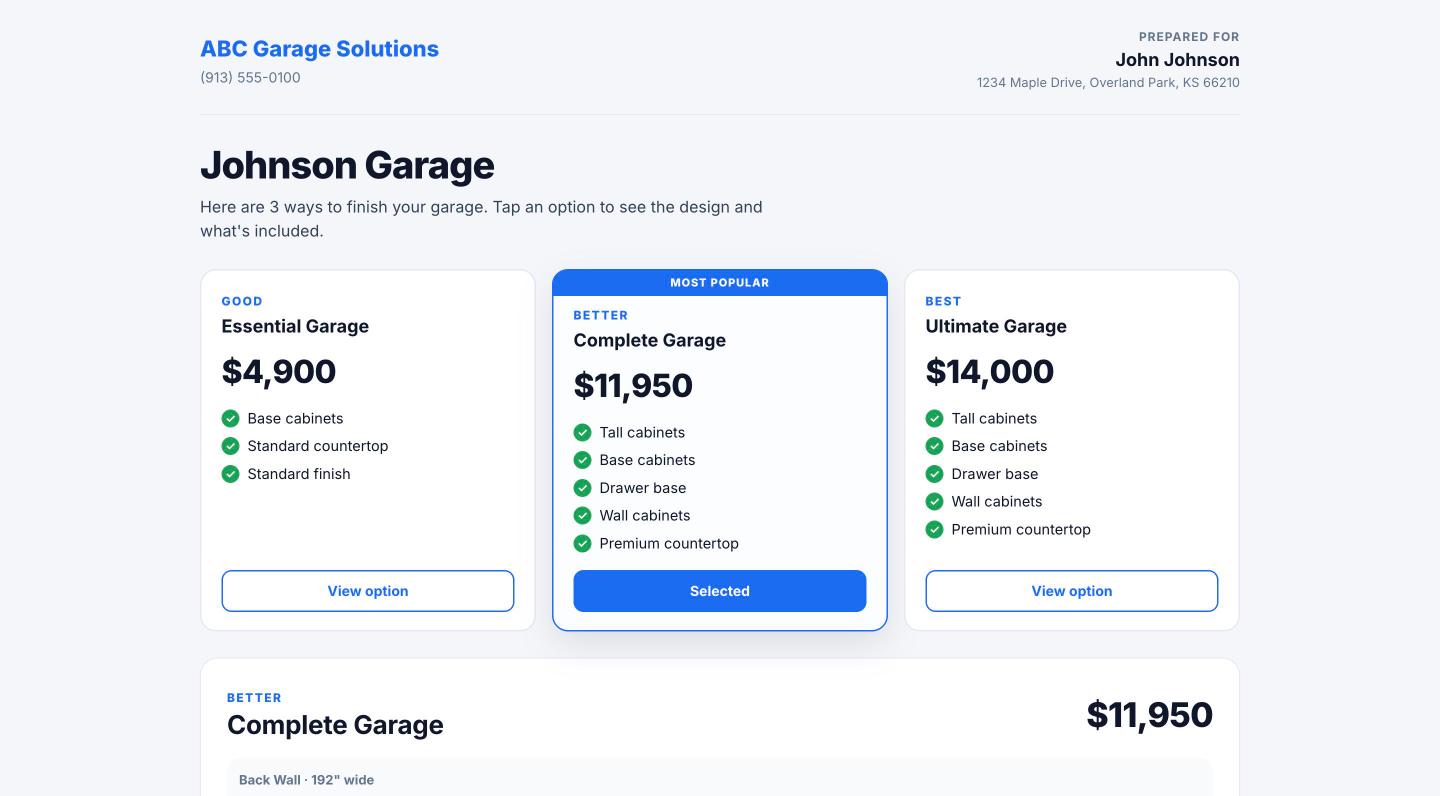Click check icon beside Drawer base in Ultimate Garage
1440x796 pixels.
tap(935, 474)
